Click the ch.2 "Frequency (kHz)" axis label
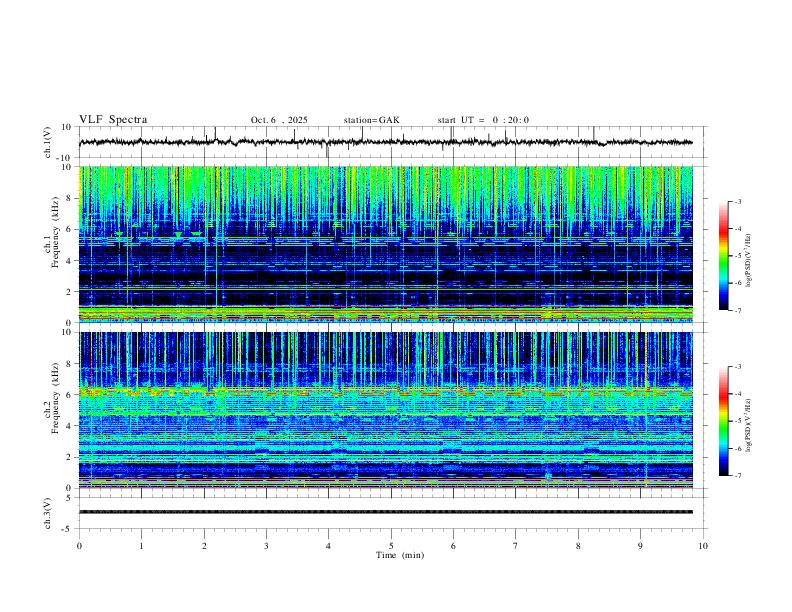The image size is (792, 612). click(56, 398)
